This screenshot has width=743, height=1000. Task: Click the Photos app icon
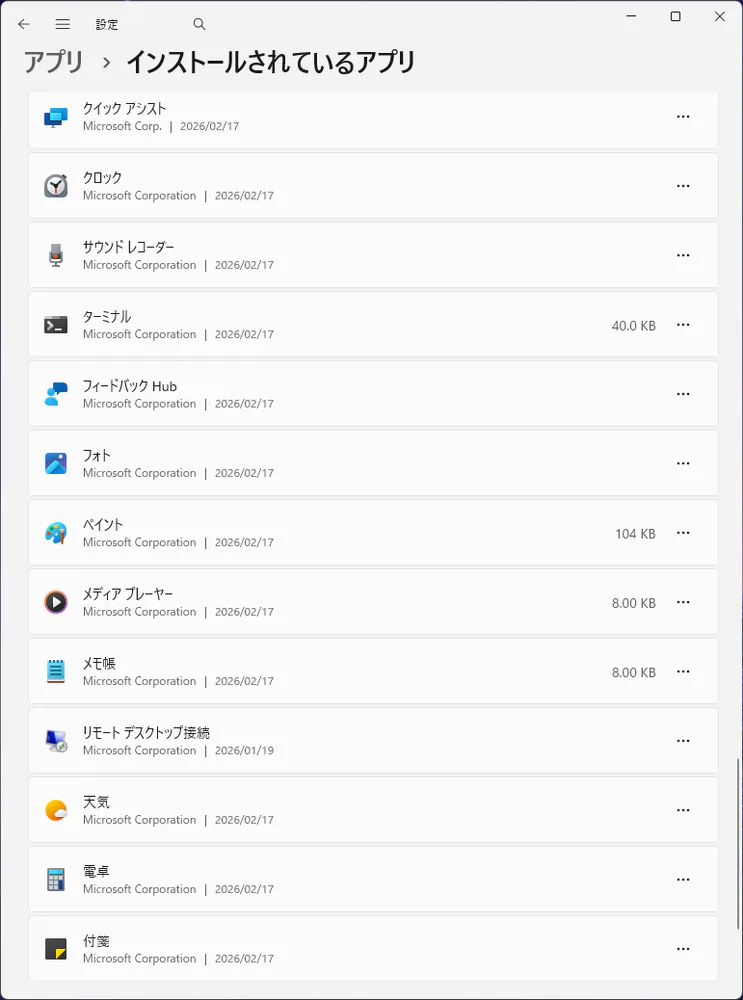pyautogui.click(x=56, y=463)
